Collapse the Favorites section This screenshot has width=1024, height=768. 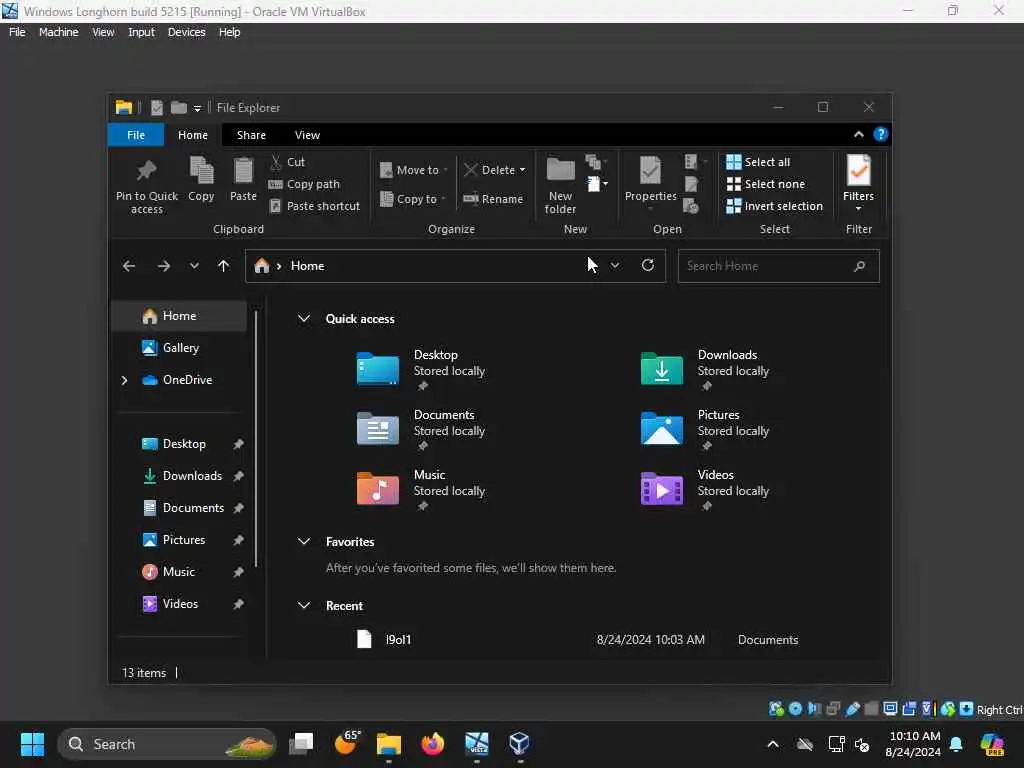[304, 541]
